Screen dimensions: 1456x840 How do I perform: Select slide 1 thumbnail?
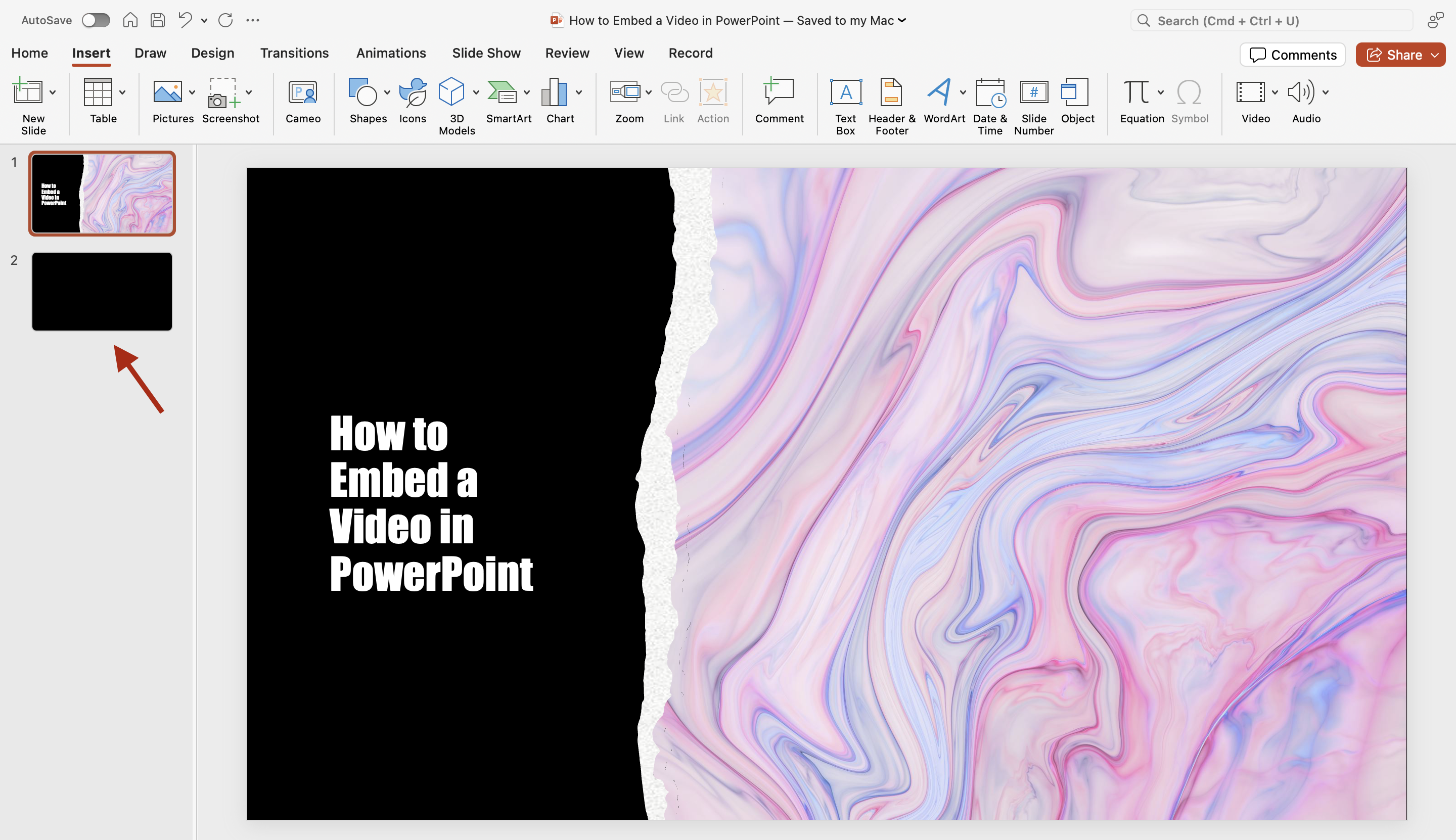pyautogui.click(x=102, y=193)
